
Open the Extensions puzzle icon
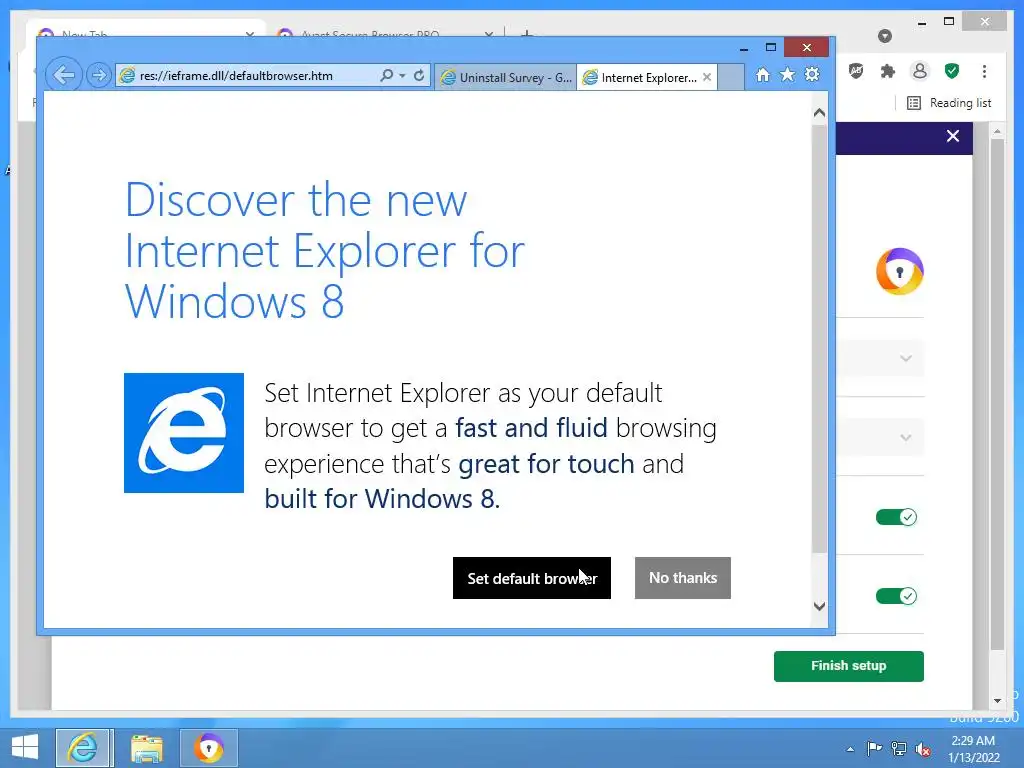click(888, 71)
